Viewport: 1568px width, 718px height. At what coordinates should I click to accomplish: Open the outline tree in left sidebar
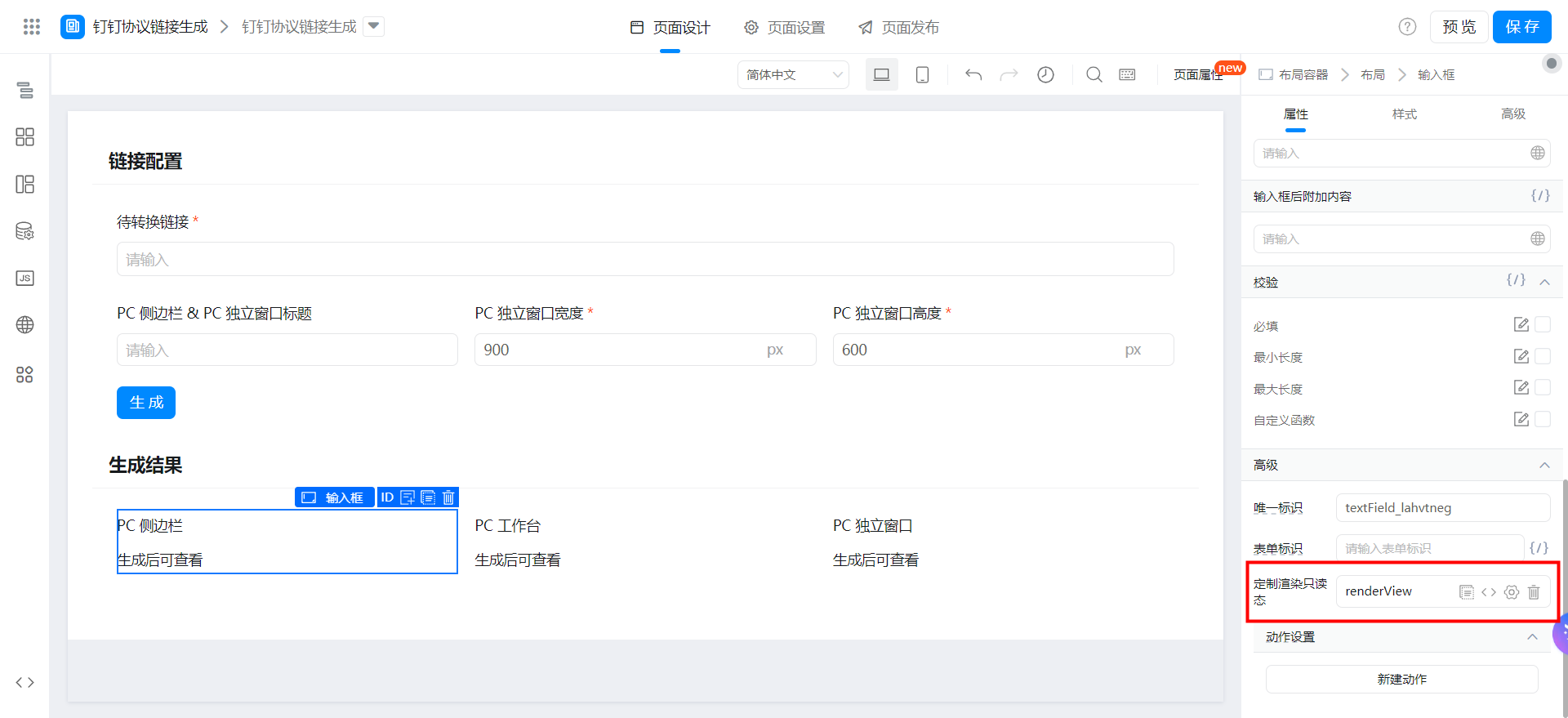tap(25, 90)
